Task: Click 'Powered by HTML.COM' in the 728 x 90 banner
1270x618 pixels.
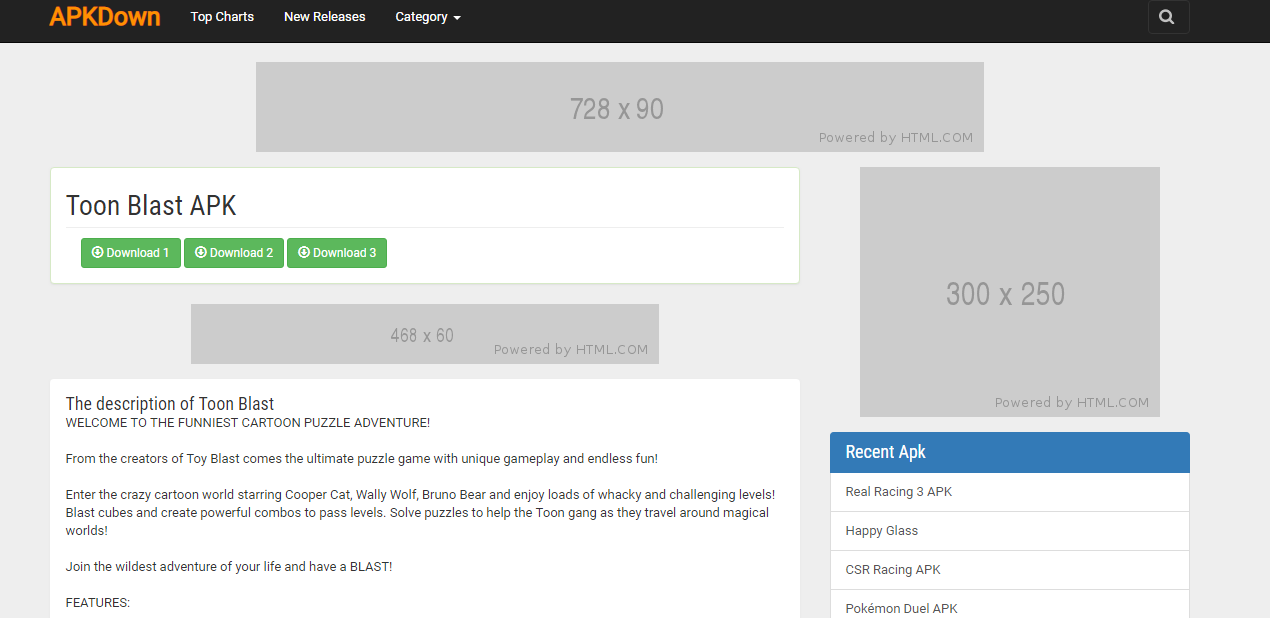Action: [x=895, y=138]
